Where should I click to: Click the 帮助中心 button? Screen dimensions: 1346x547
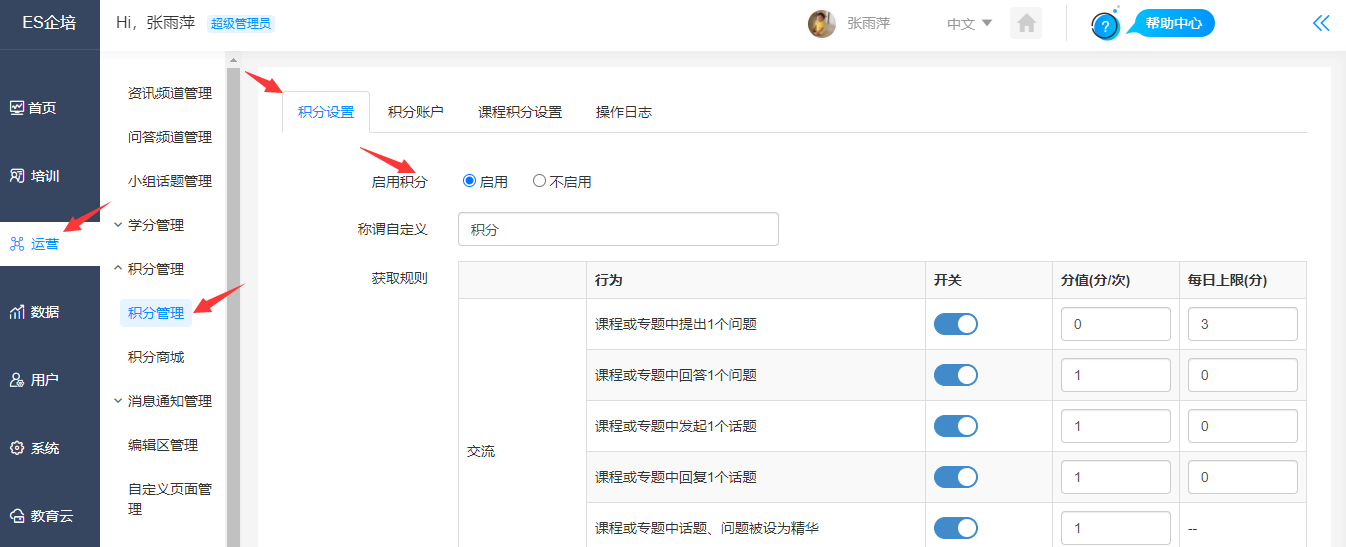point(1173,23)
